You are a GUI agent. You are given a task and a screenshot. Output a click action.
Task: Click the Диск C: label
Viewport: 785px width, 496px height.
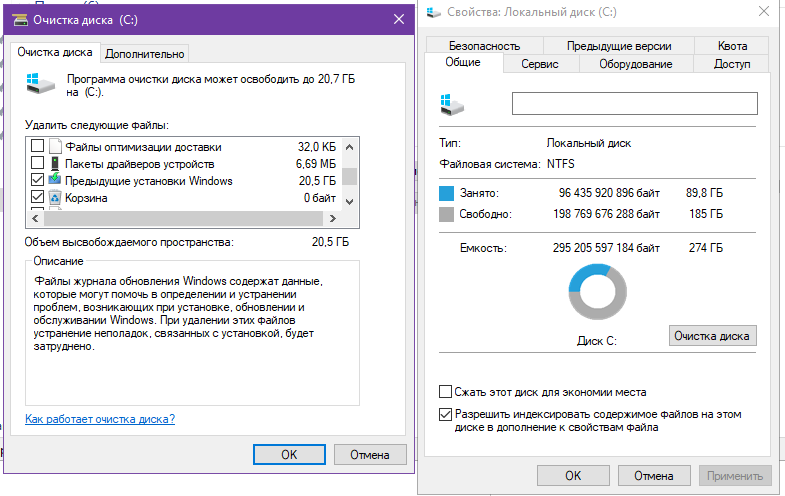click(597, 341)
